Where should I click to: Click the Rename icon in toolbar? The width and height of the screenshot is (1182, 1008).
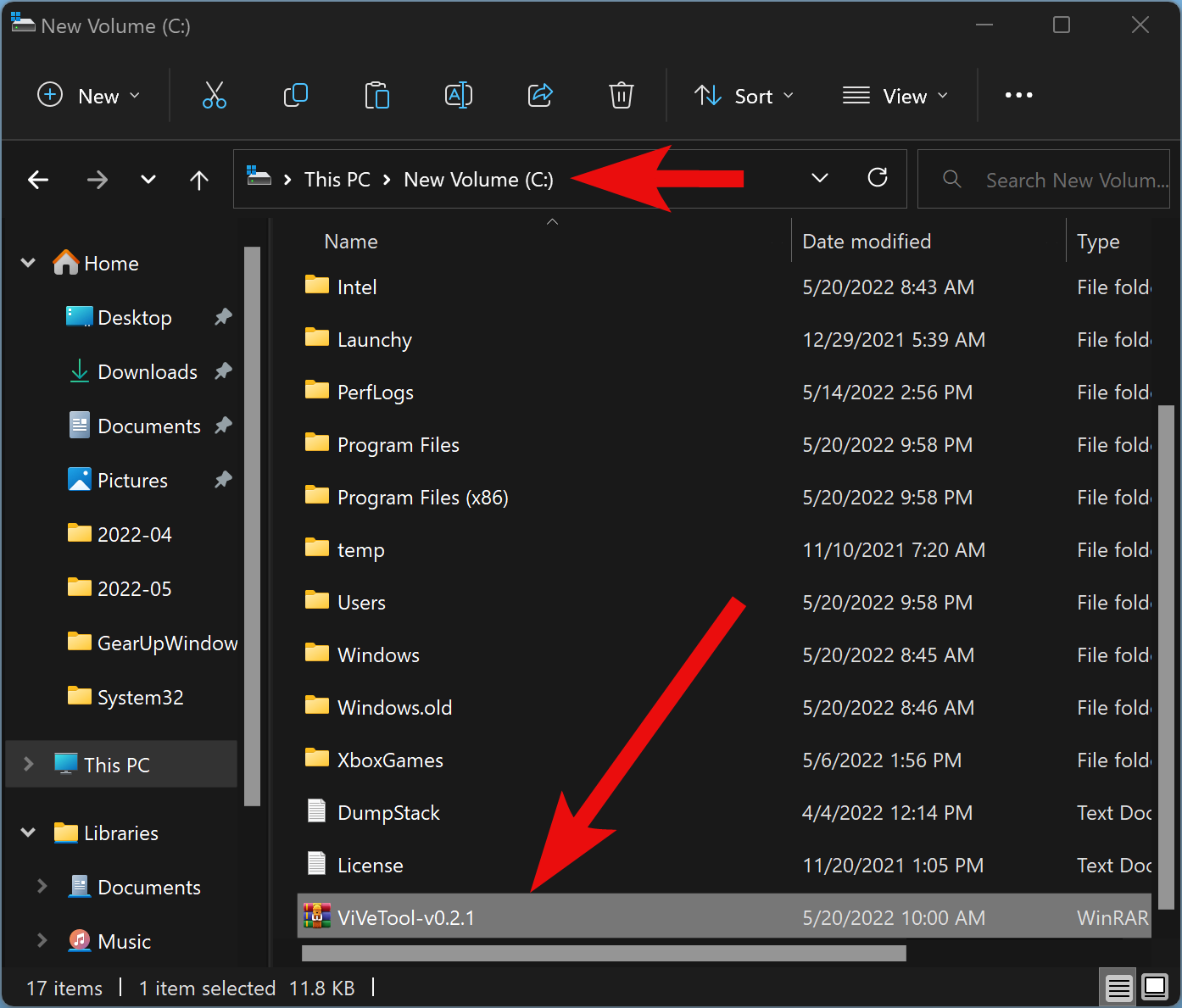459,95
